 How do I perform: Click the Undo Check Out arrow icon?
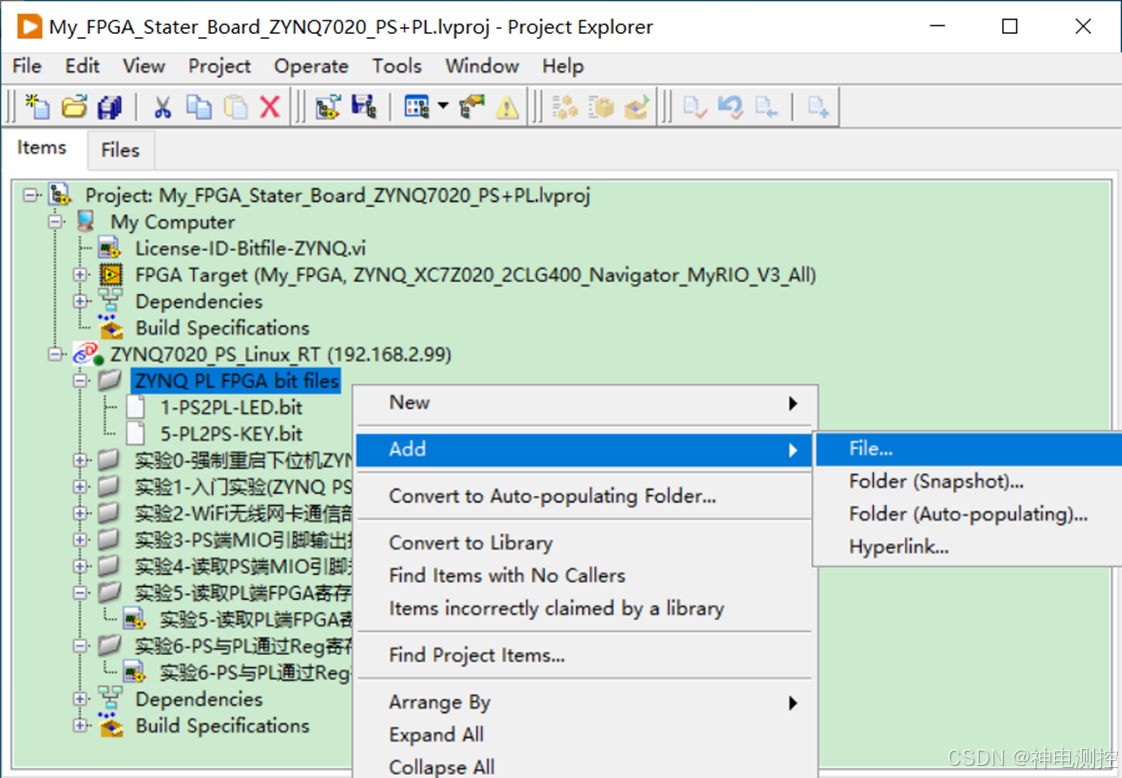(731, 107)
